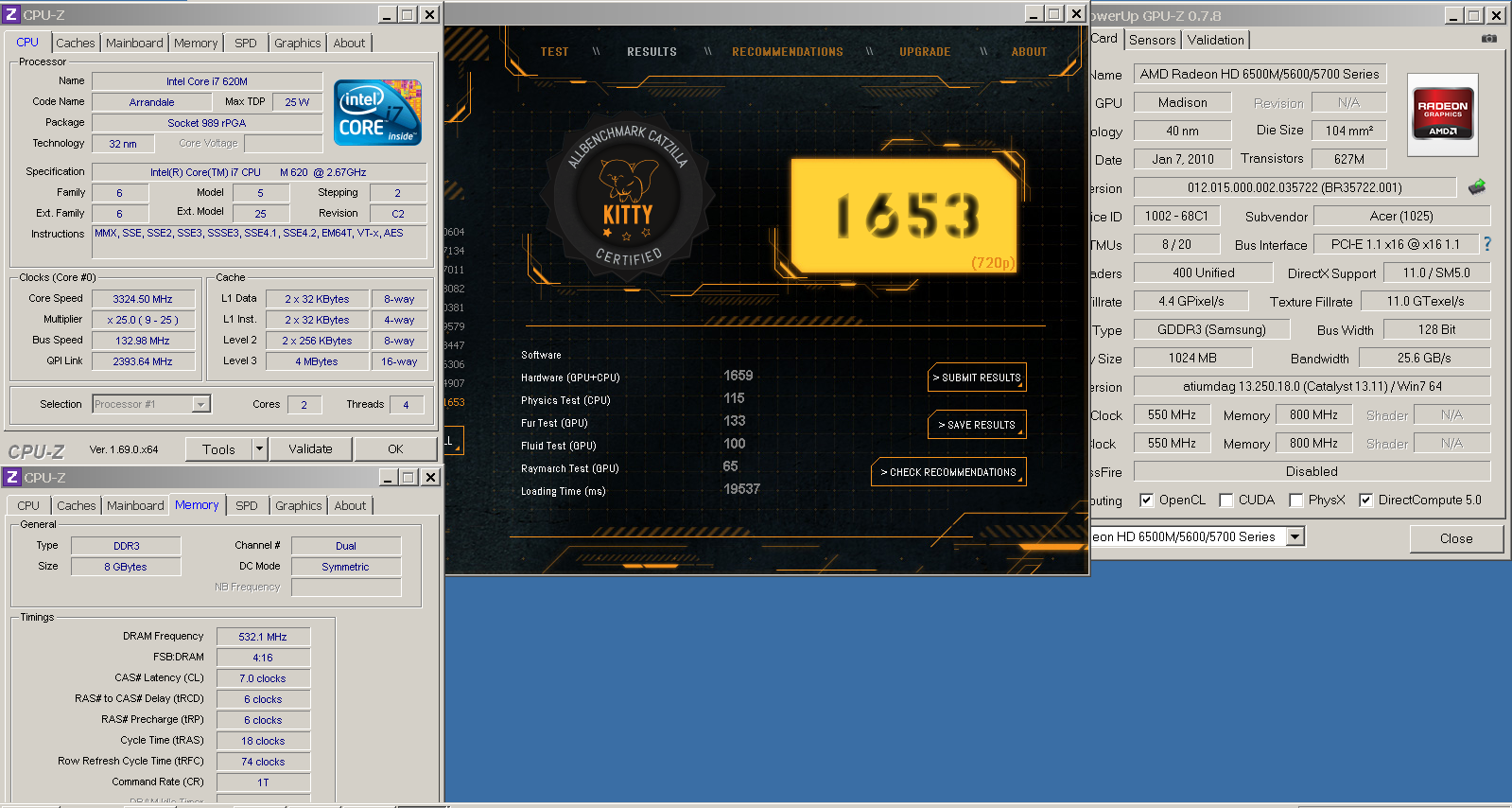
Task: Click the Kitty Certified badge emblem
Action: 628,195
